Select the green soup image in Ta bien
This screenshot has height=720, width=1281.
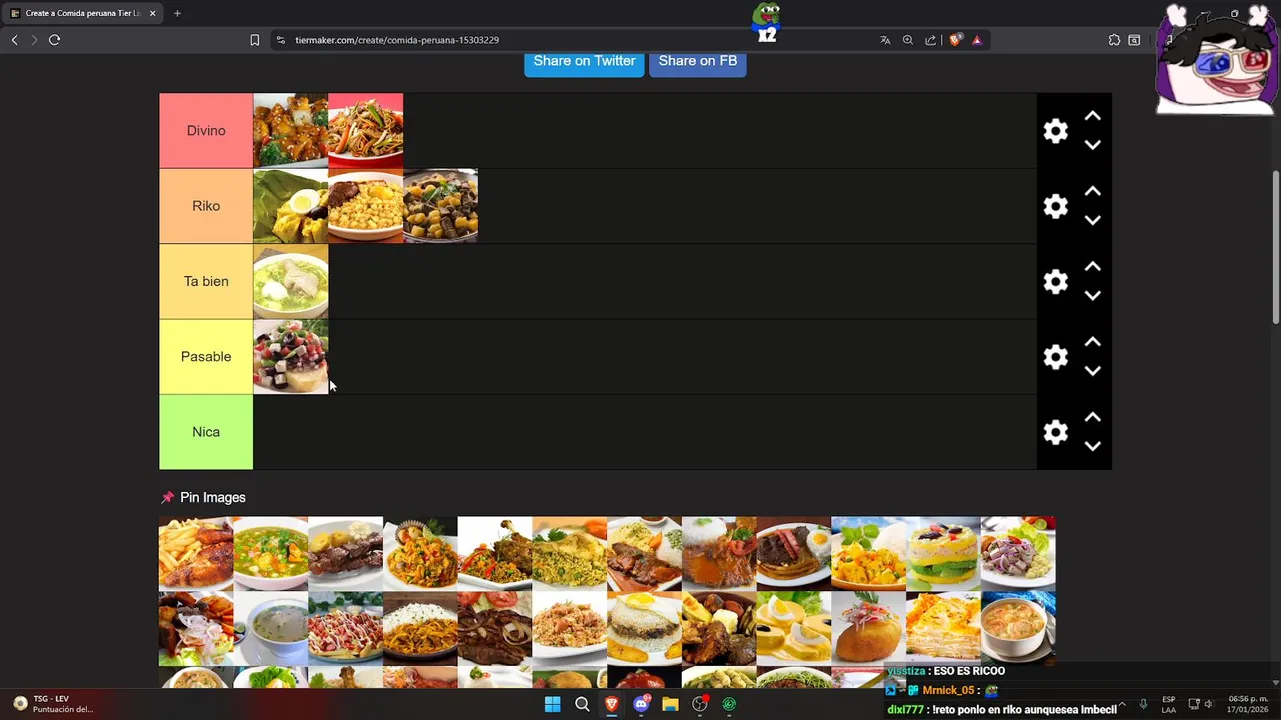coord(291,282)
